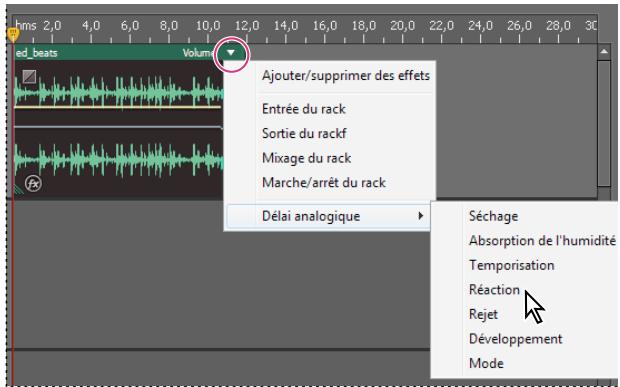Viewport: 620px width, 387px height.
Task: Choose Ajouter/supprimer des effets
Action: 346,76
